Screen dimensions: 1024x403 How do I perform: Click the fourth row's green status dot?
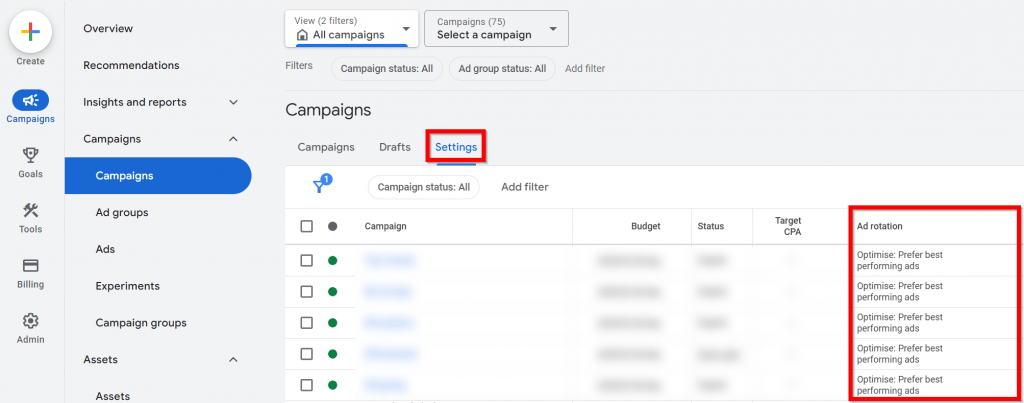(x=332, y=354)
